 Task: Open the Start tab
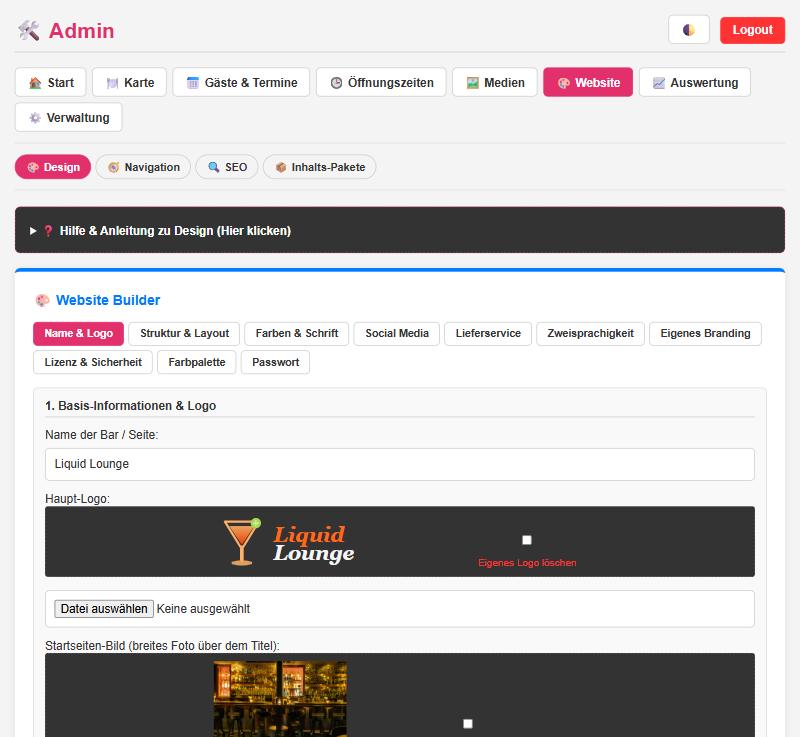tap(51, 82)
